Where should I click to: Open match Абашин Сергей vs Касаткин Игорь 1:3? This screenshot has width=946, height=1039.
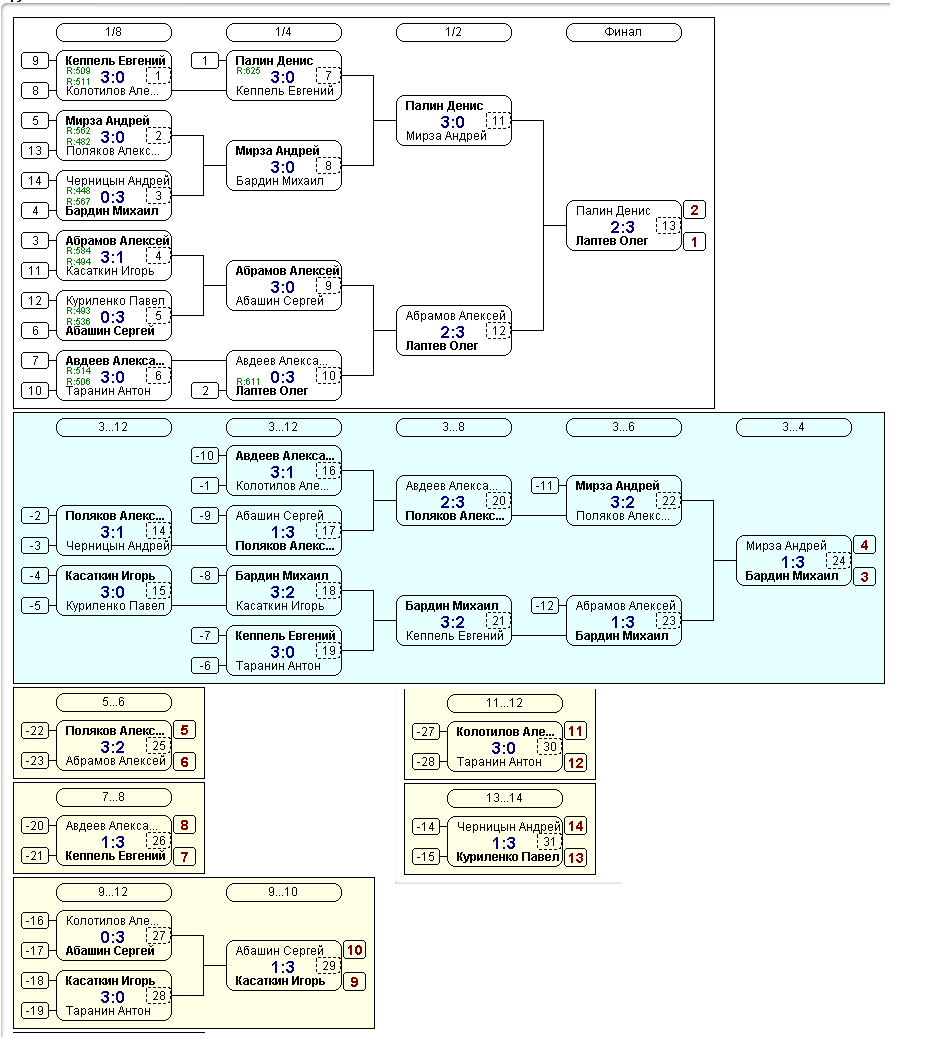(284, 966)
